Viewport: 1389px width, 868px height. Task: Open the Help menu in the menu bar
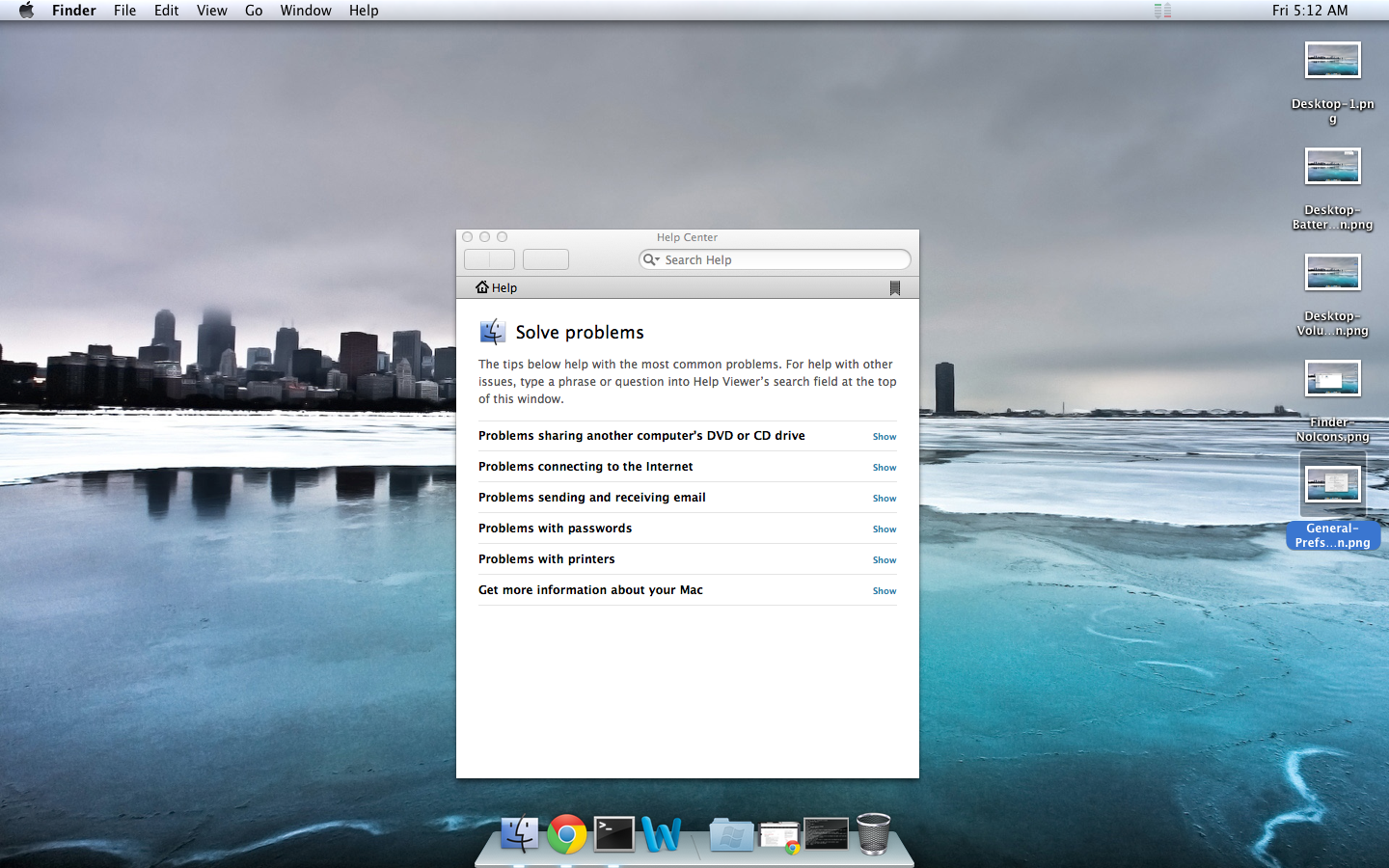364,11
